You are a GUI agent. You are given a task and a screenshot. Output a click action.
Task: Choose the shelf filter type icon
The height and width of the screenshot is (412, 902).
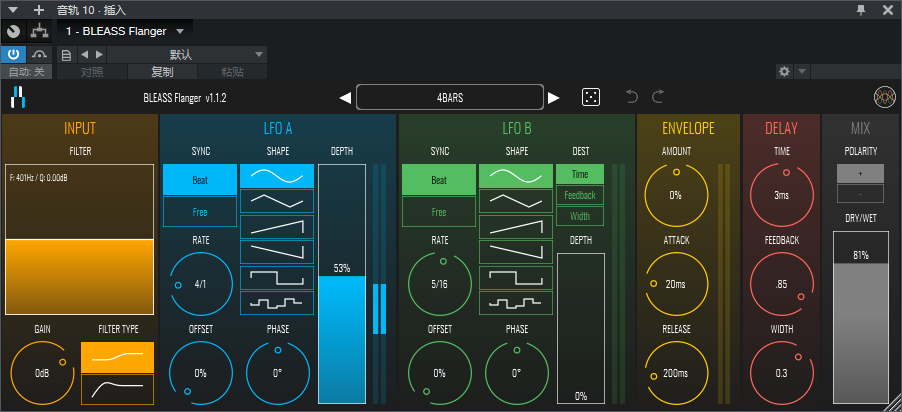tap(117, 357)
